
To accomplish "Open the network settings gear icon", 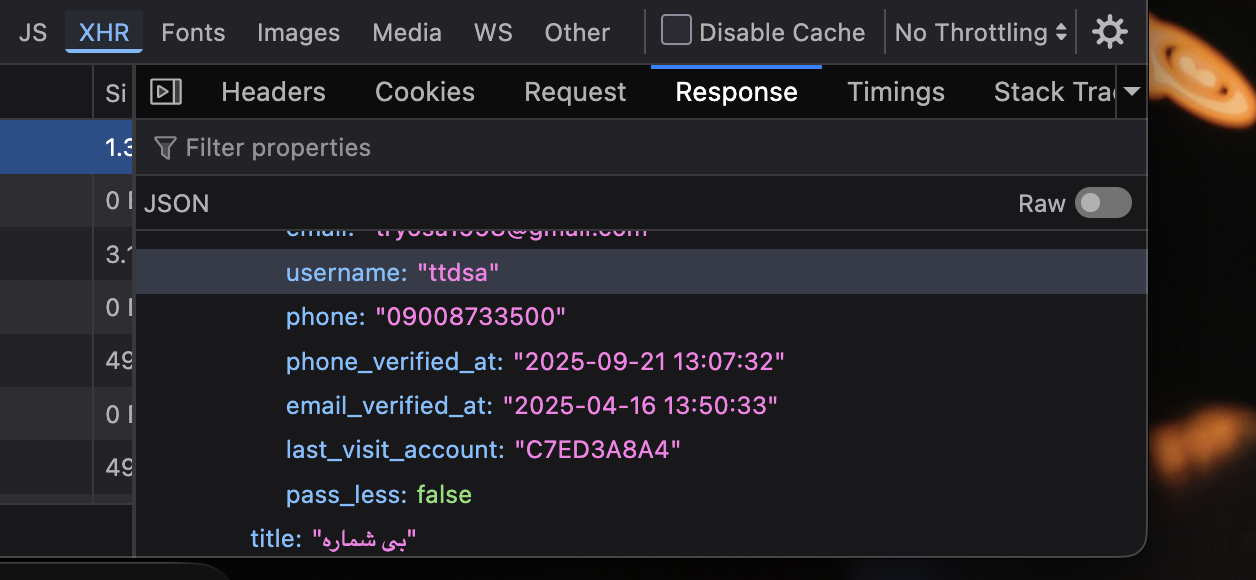I will tap(1110, 32).
